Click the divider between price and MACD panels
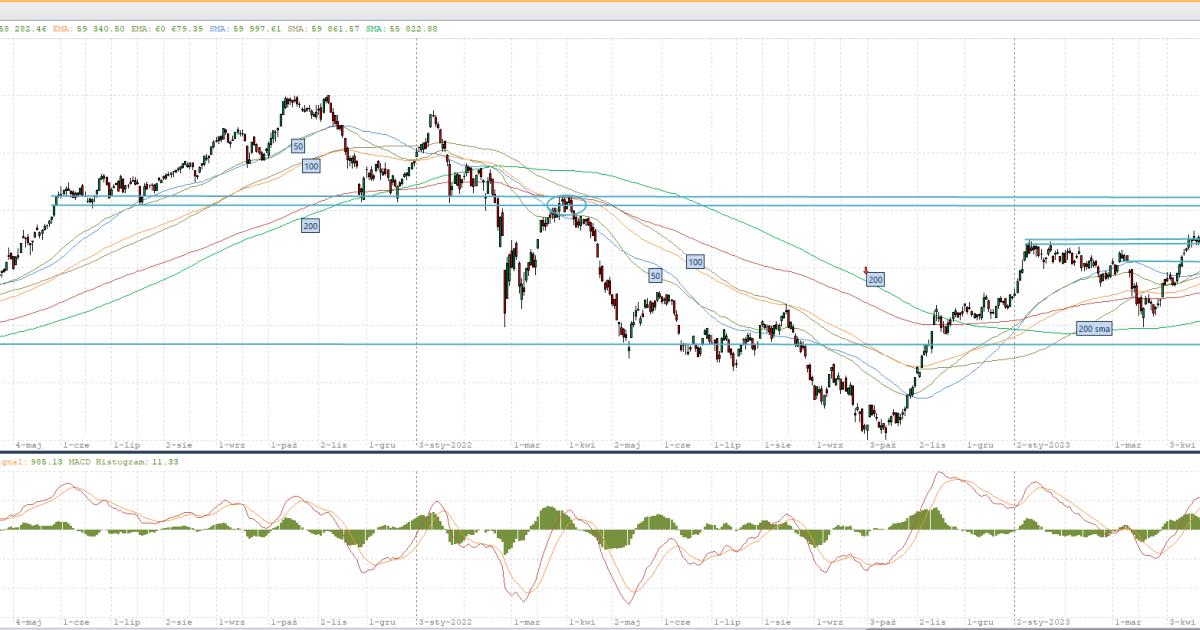Image resolution: width=1200 pixels, height=630 pixels. 600,452
